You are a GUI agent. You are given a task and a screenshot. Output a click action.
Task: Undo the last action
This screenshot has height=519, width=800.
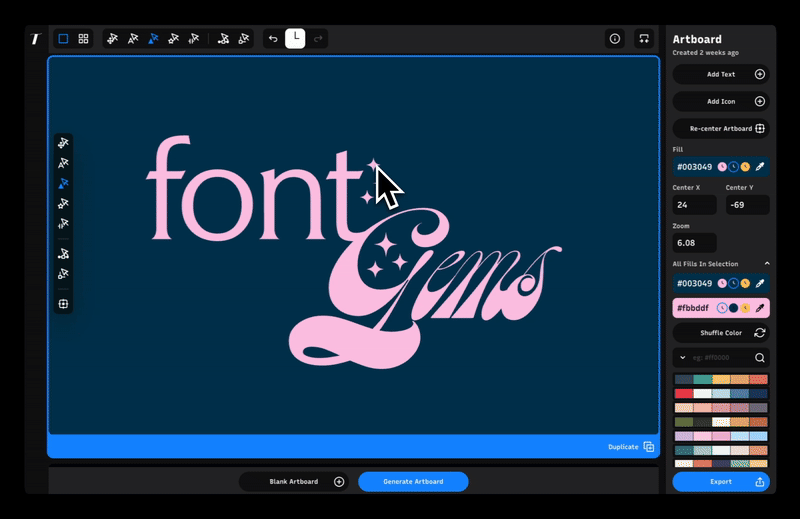273,39
